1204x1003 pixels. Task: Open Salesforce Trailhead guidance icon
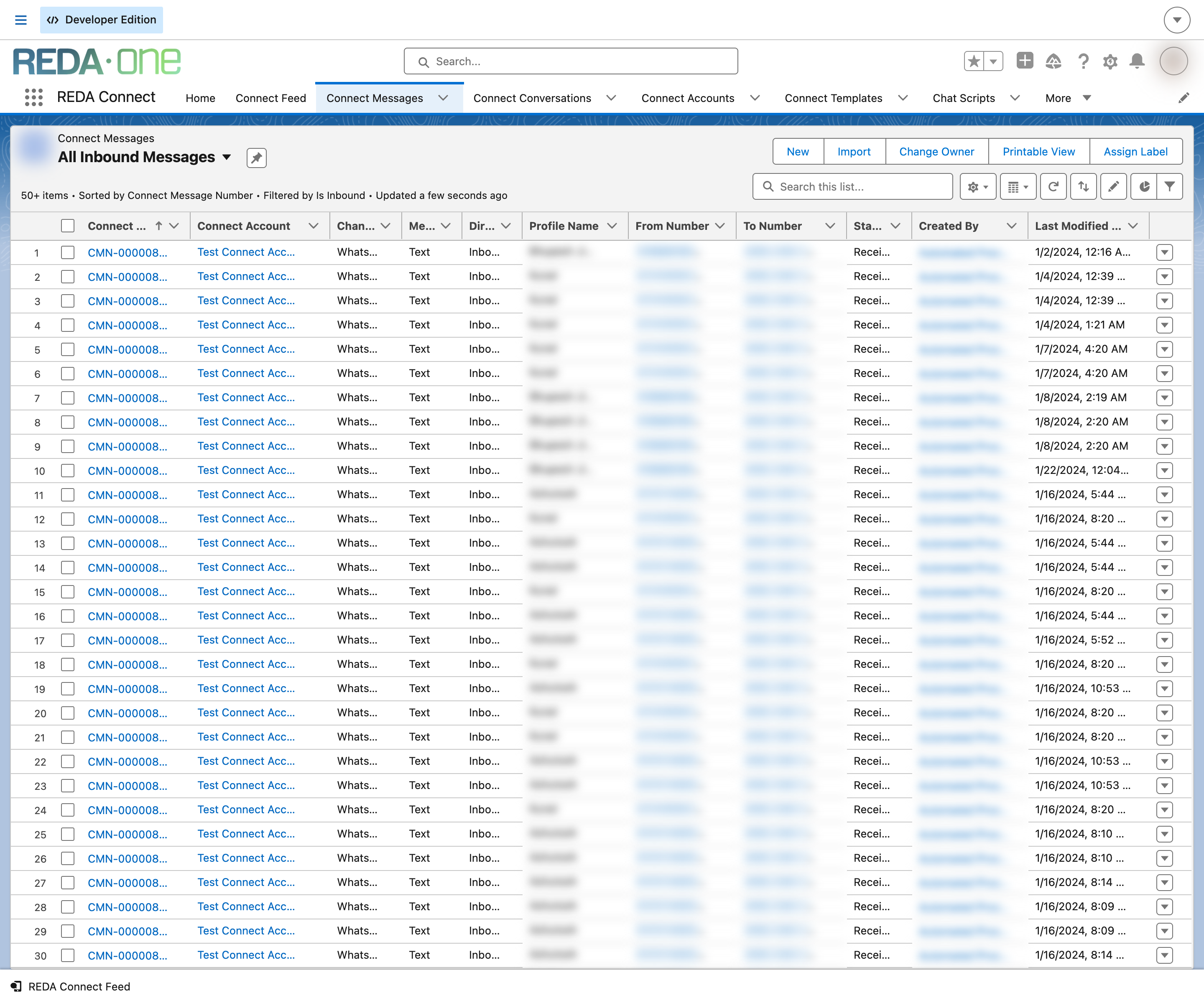click(x=1053, y=61)
